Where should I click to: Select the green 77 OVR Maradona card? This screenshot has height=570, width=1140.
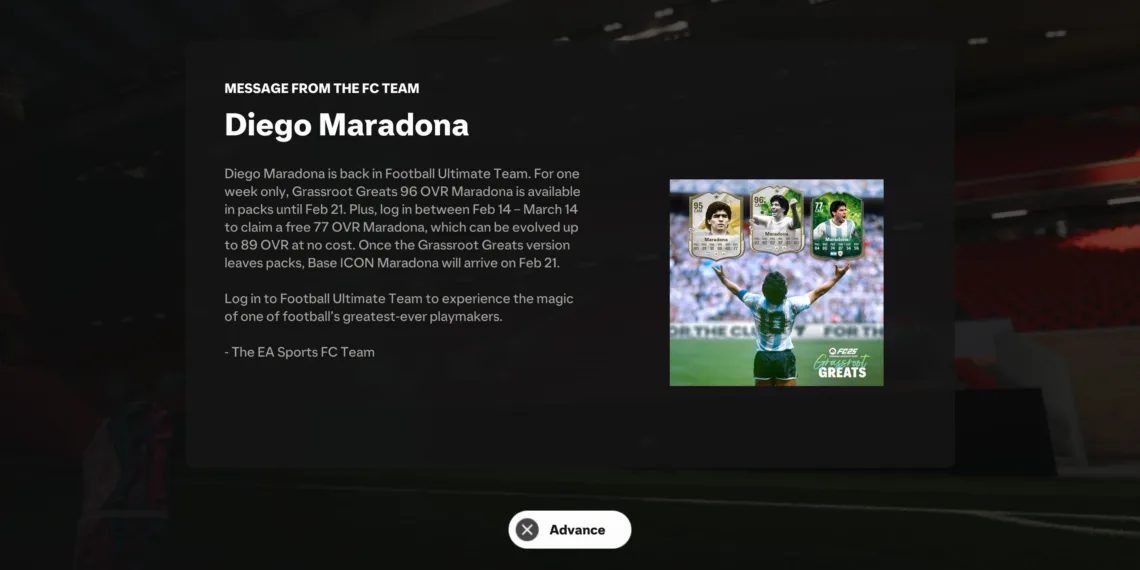[x=838, y=225]
